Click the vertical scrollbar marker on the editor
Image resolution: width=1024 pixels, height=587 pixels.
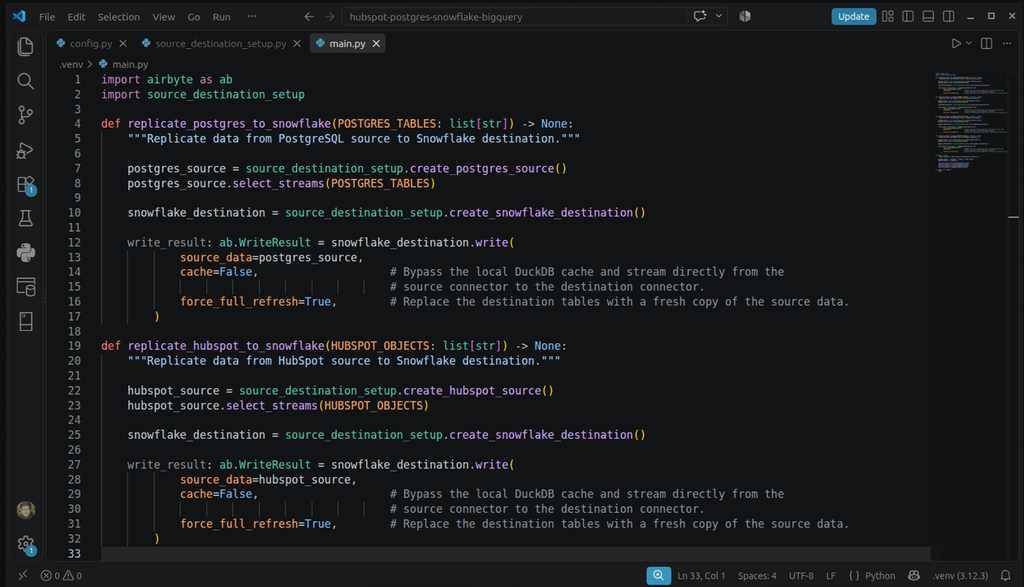coord(1014,217)
